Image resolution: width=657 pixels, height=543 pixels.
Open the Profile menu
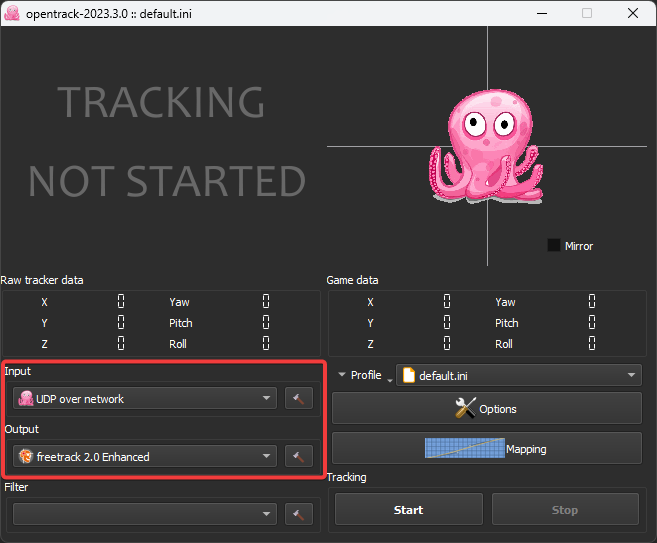361,376
